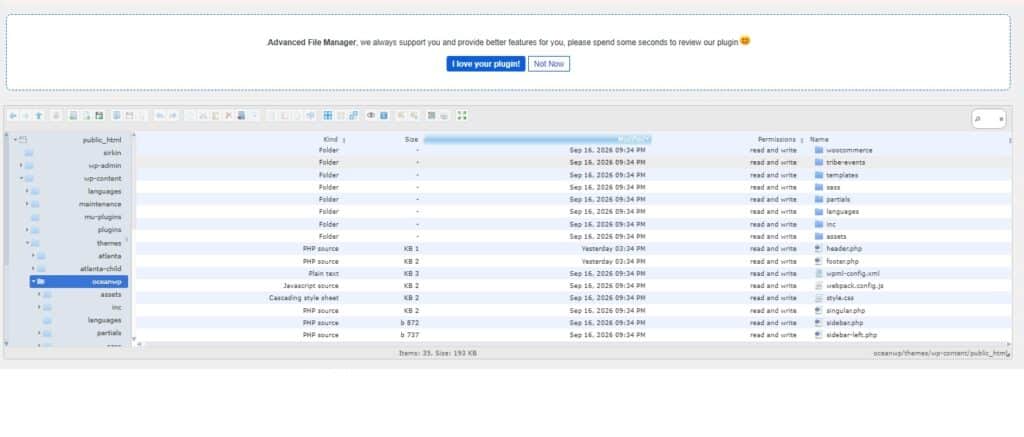
Task: Sort the list by the Kind column header
Action: click(x=330, y=139)
